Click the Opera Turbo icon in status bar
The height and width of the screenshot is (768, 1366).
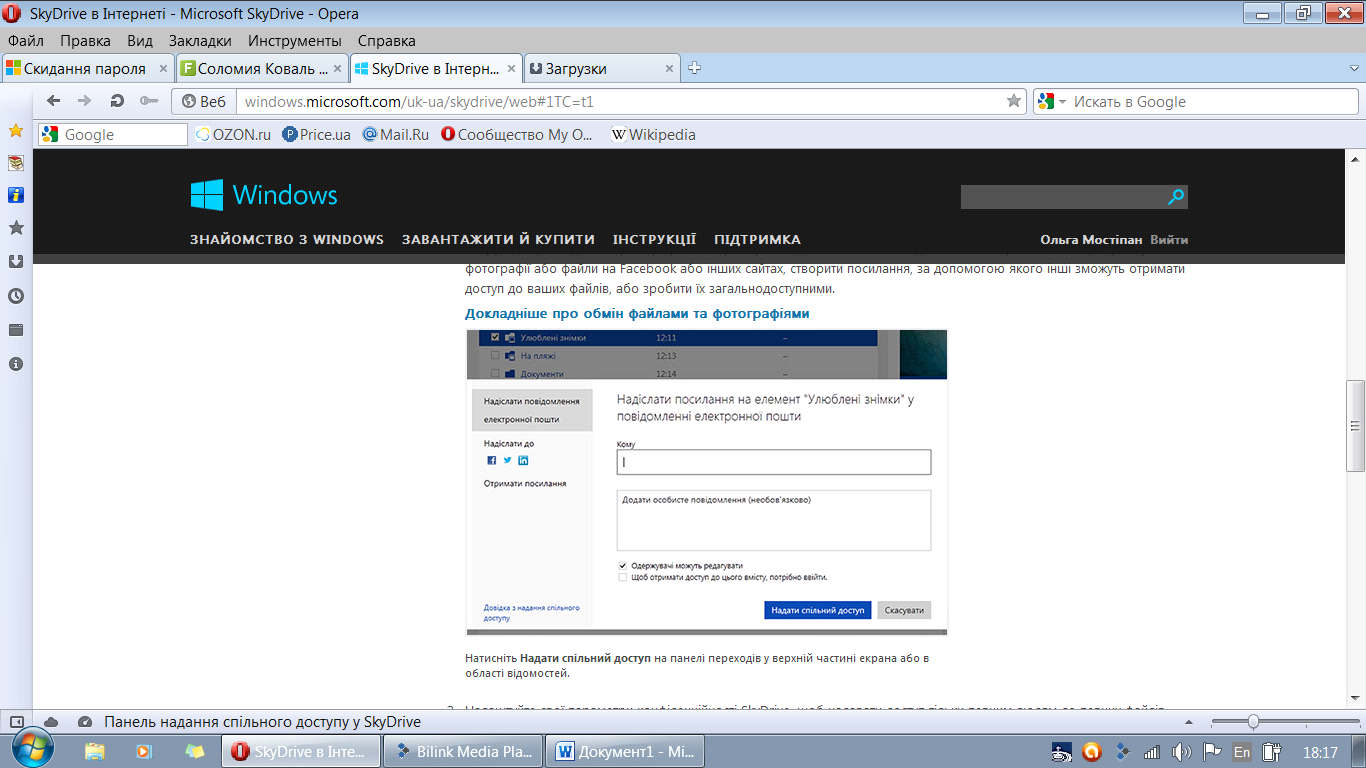tap(85, 722)
